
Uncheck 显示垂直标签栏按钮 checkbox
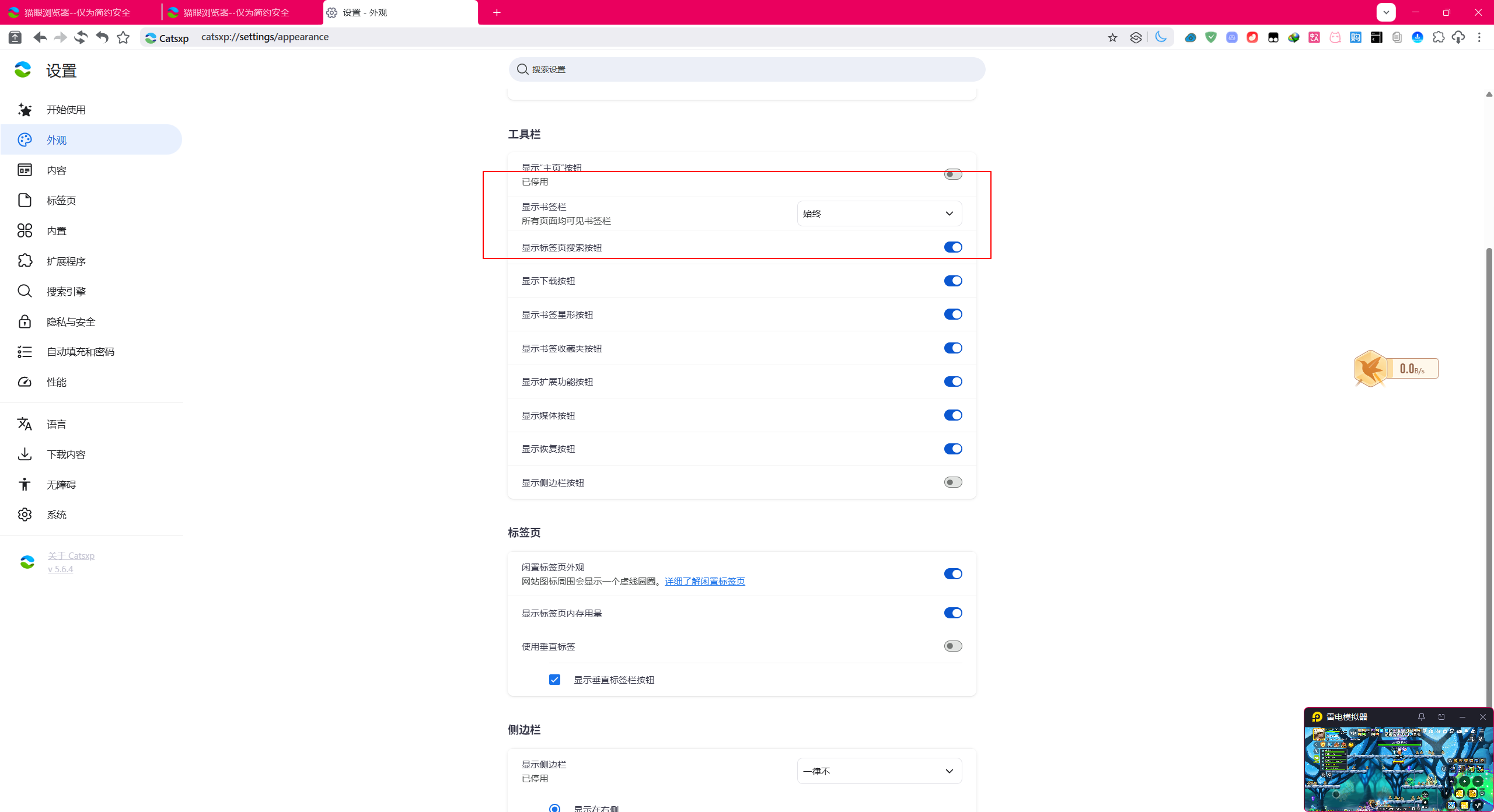[554, 680]
